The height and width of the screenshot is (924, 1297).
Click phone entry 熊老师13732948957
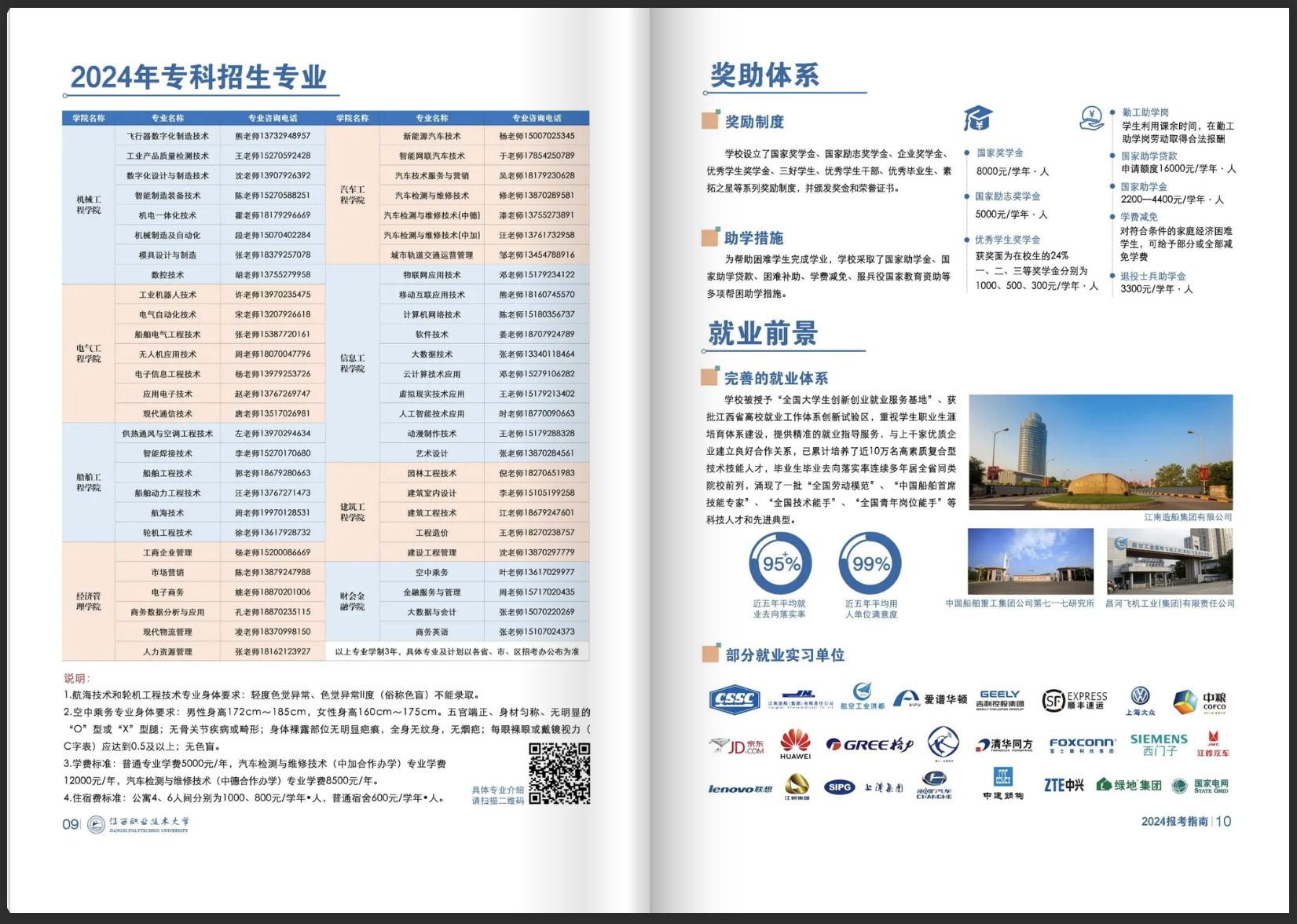pyautogui.click(x=273, y=136)
